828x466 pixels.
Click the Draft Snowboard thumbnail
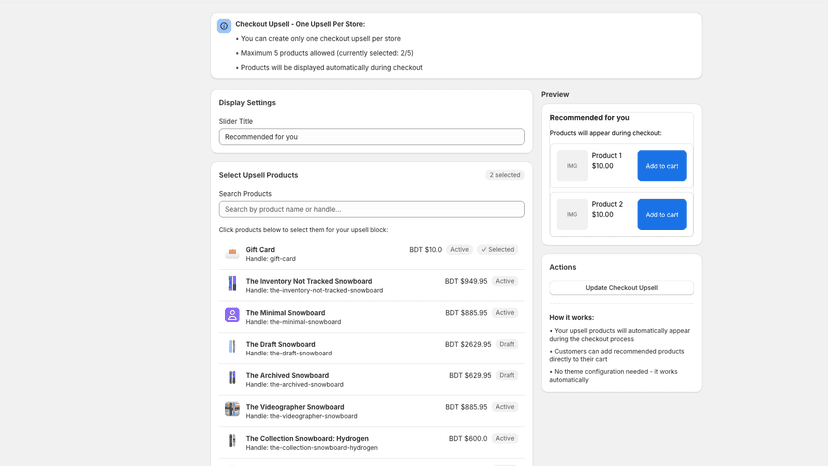point(232,347)
